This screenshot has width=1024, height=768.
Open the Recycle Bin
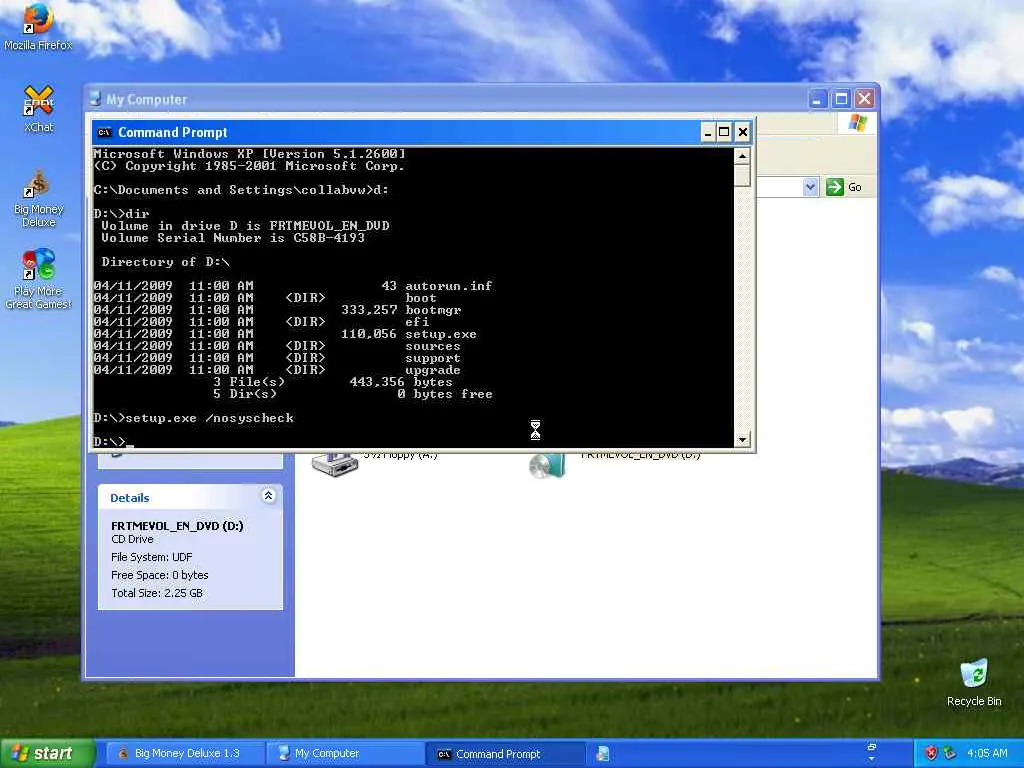[974, 682]
